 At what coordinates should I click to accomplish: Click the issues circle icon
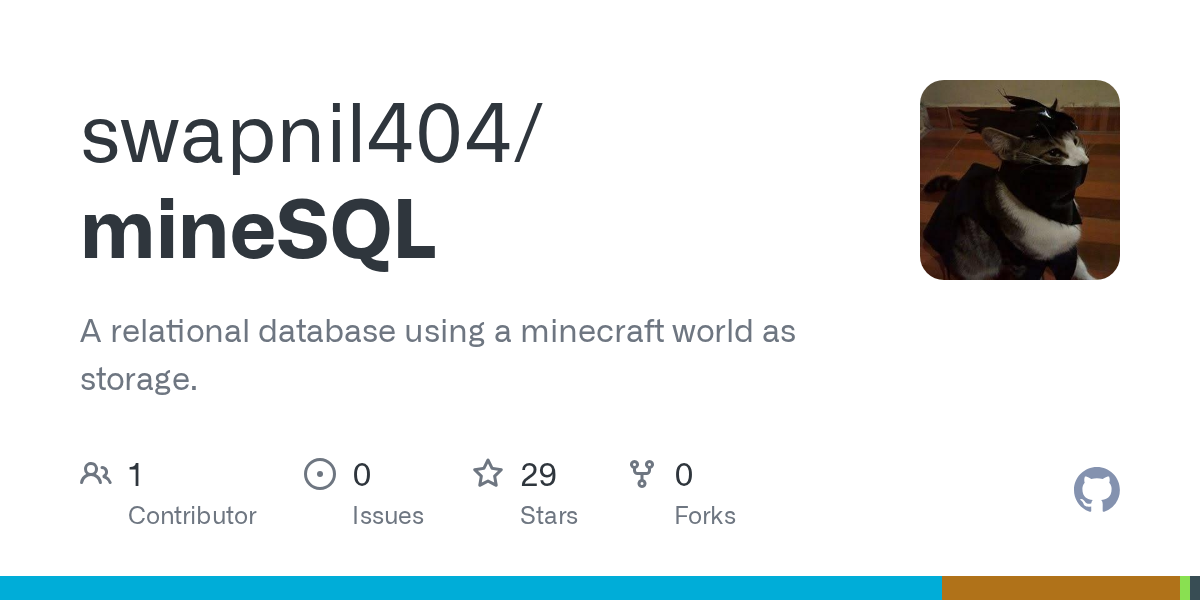320,473
